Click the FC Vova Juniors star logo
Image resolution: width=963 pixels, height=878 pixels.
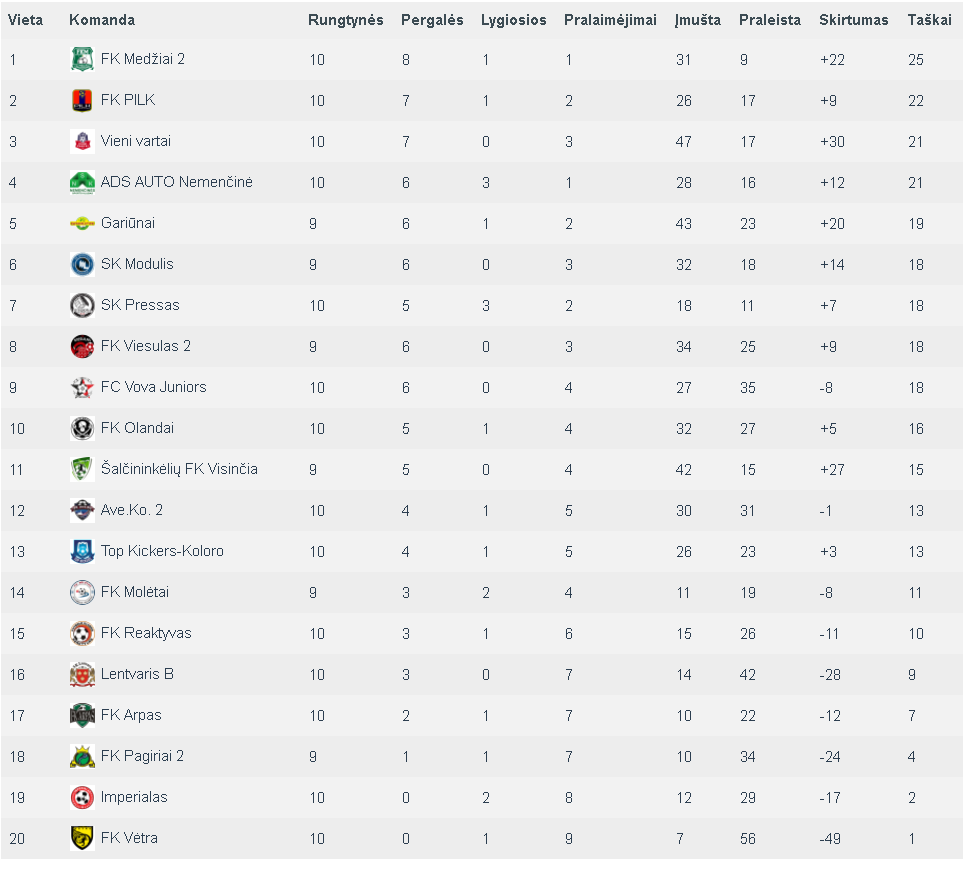[x=82, y=387]
